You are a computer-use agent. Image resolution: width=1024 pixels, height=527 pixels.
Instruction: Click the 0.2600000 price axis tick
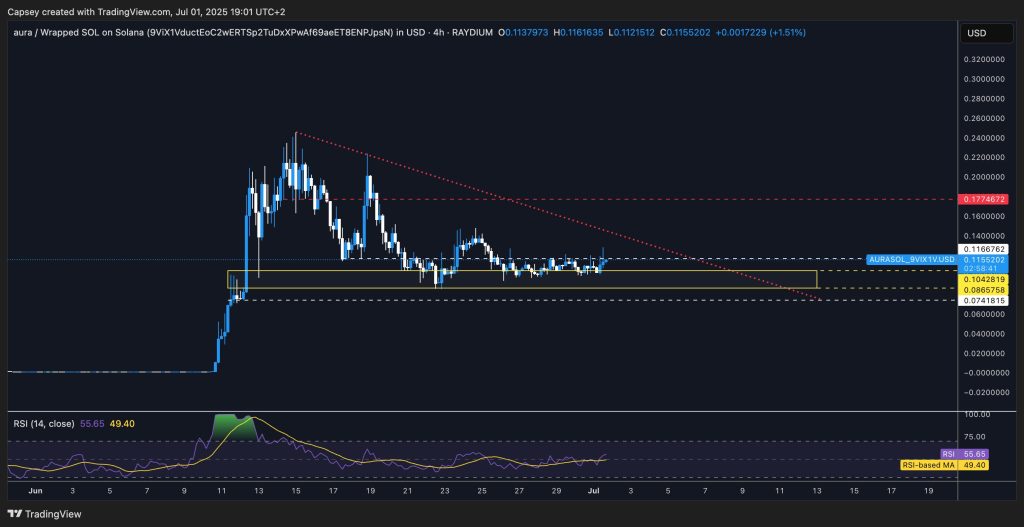(985, 118)
